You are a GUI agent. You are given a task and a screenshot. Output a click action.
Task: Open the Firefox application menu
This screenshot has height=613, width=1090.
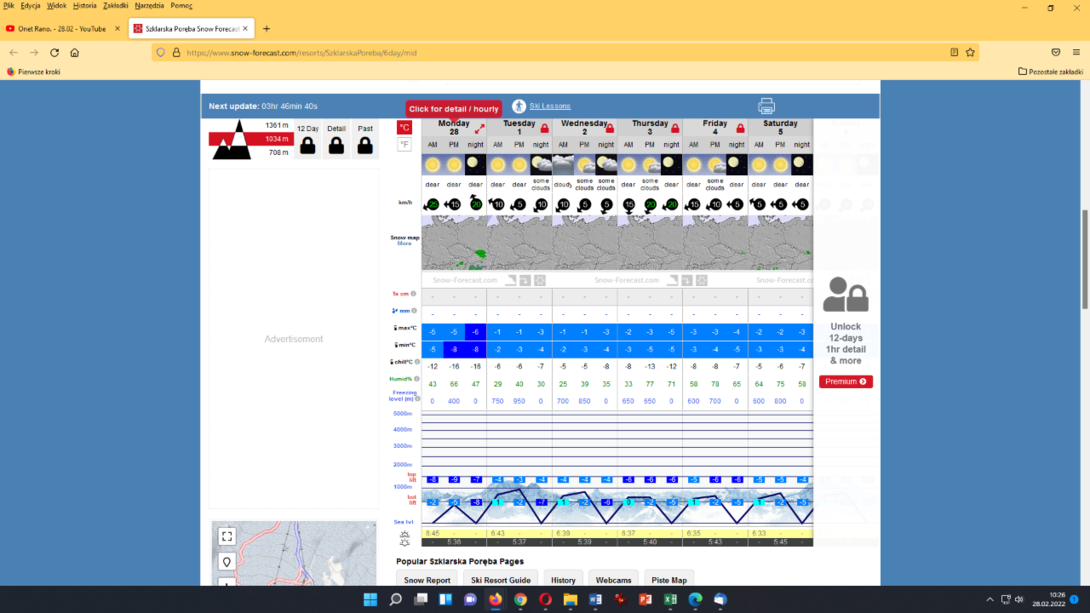1076,52
